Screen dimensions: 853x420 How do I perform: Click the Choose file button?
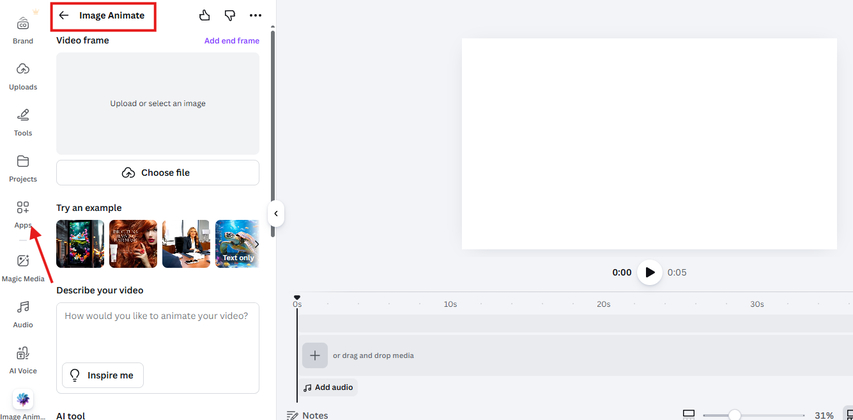(x=158, y=172)
